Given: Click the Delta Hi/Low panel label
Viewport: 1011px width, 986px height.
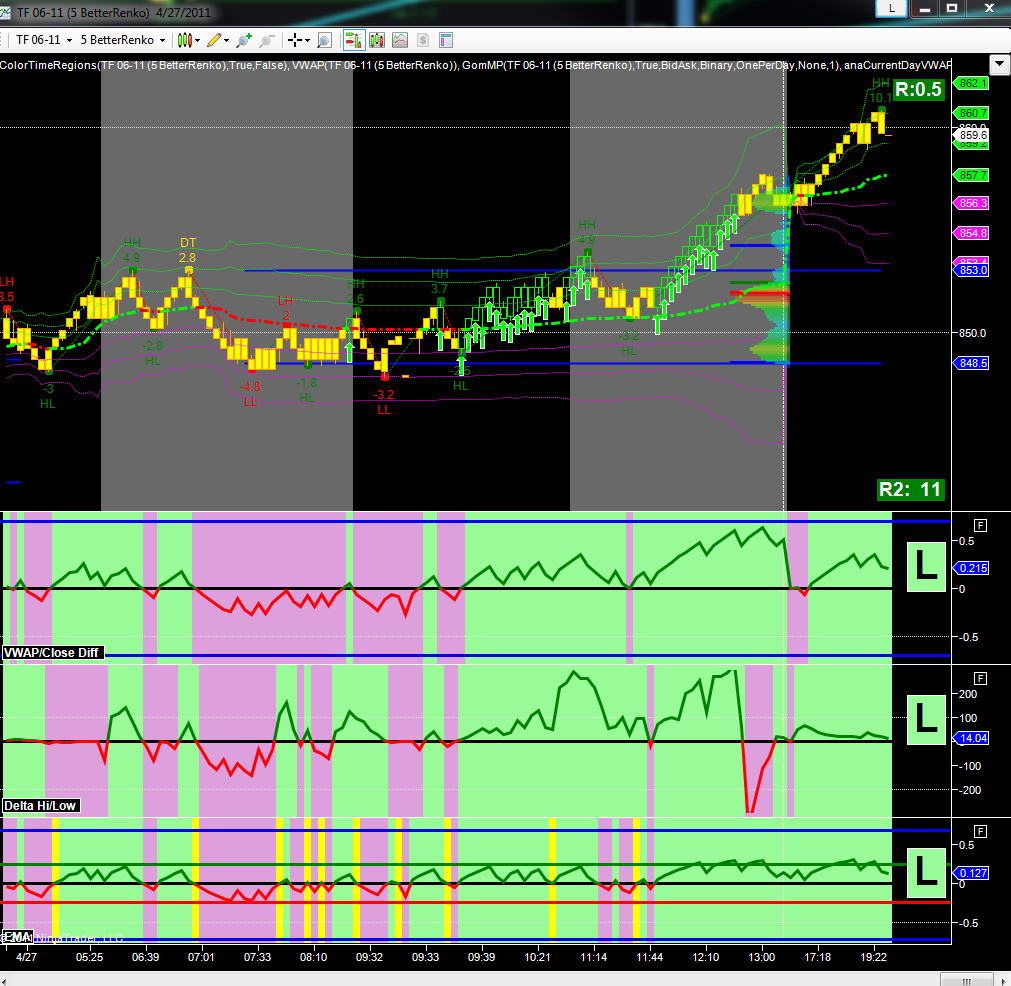Looking at the screenshot, I should 41,805.
